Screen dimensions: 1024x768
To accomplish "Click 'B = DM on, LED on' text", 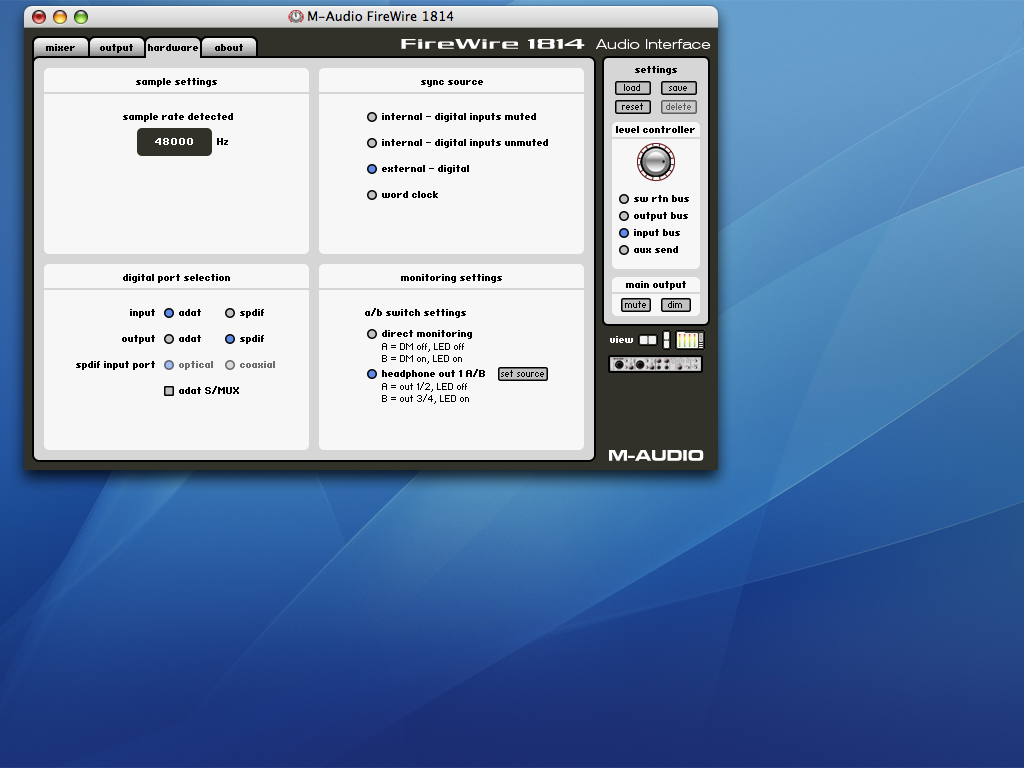I will click(x=422, y=359).
